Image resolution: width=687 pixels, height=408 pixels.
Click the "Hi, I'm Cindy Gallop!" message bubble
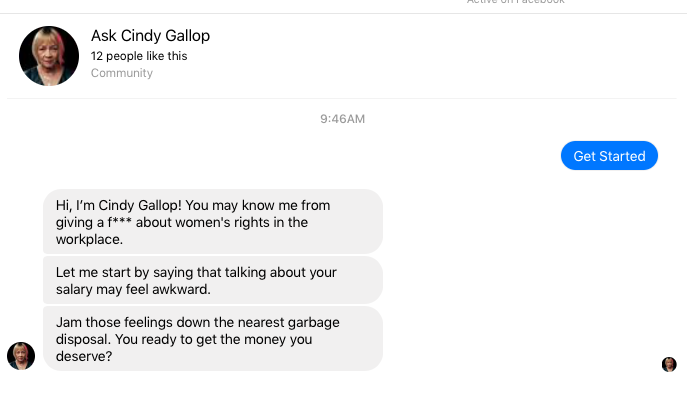[212, 222]
